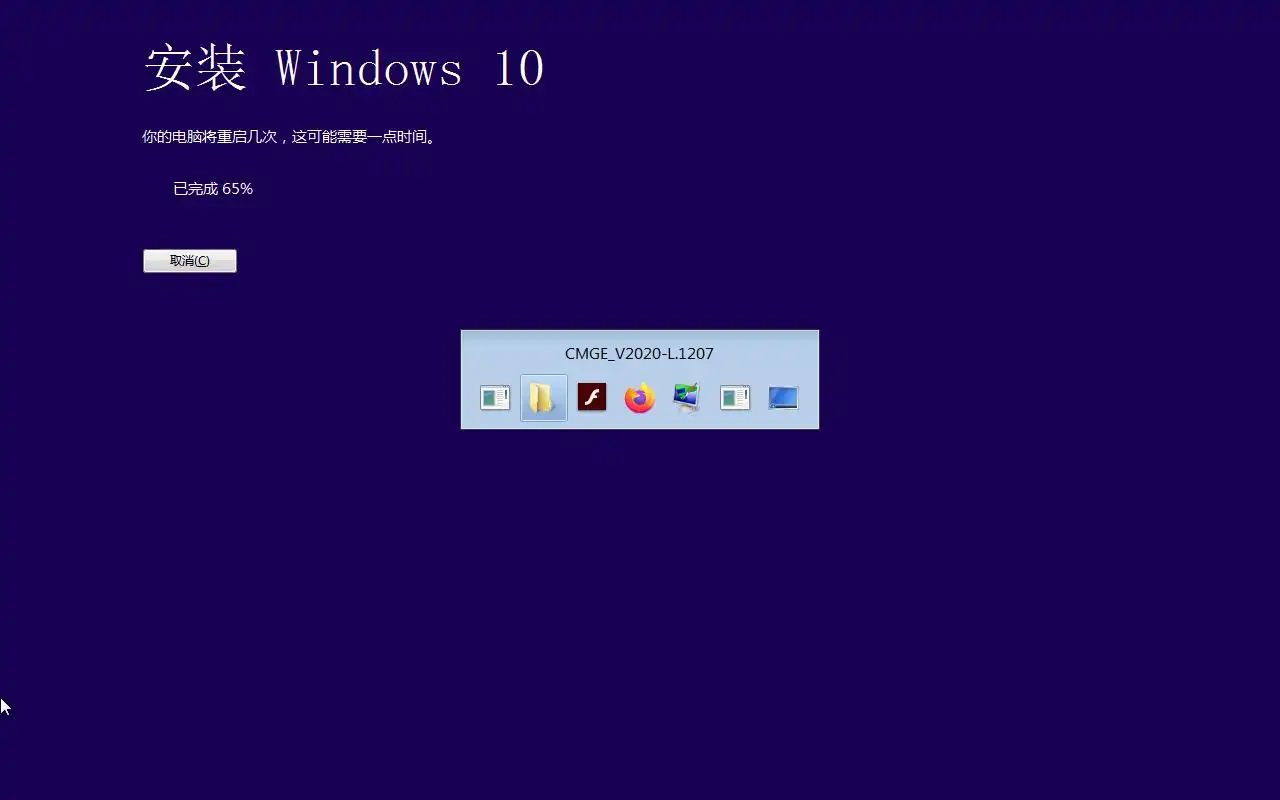Click the 取消(C) cancel button

click(x=190, y=261)
